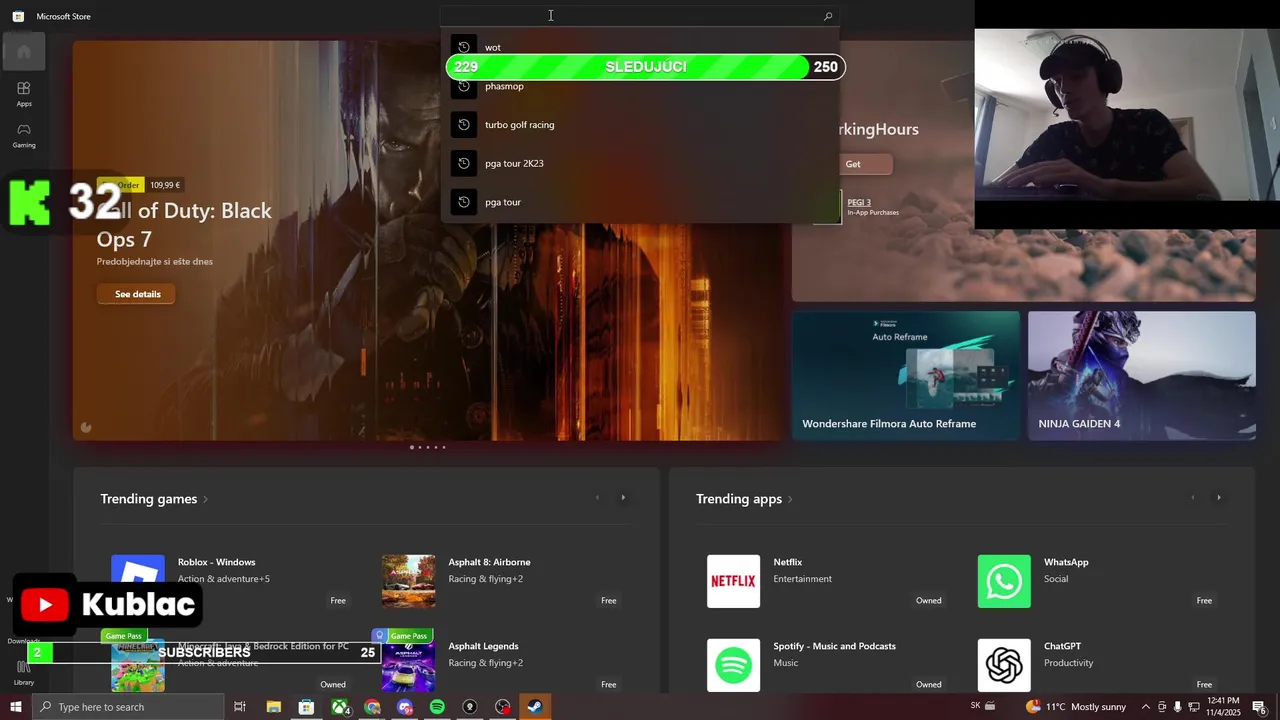Open the Xbox app from the taskbar
Image resolution: width=1280 pixels, height=720 pixels.
[x=341, y=707]
